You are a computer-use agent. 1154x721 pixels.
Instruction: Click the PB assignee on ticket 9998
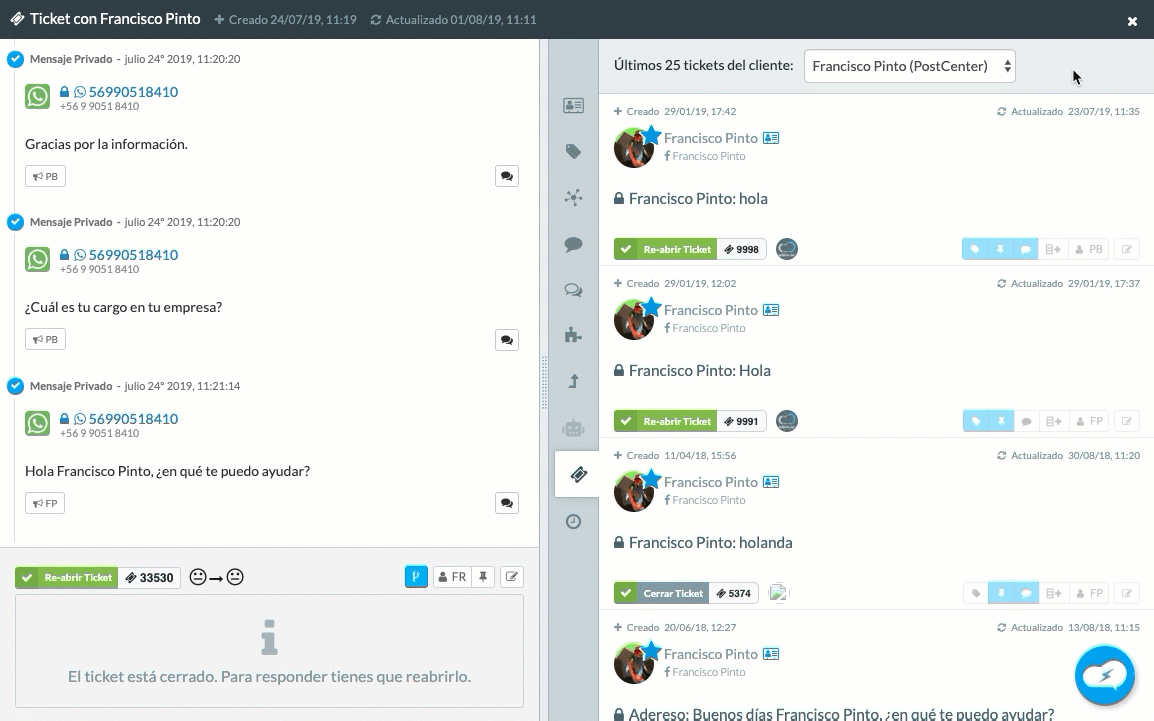(x=1088, y=249)
